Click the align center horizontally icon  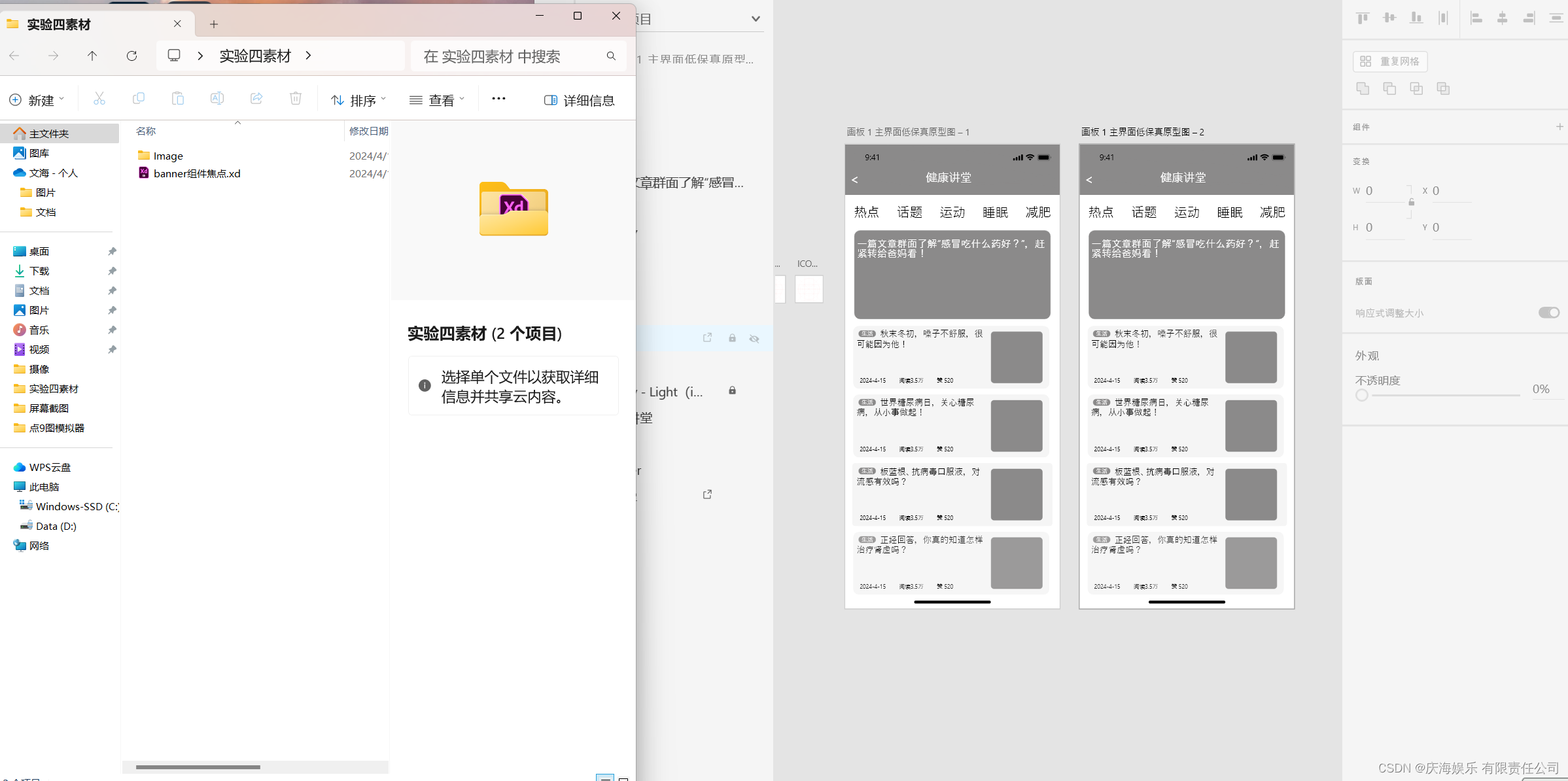(1502, 18)
